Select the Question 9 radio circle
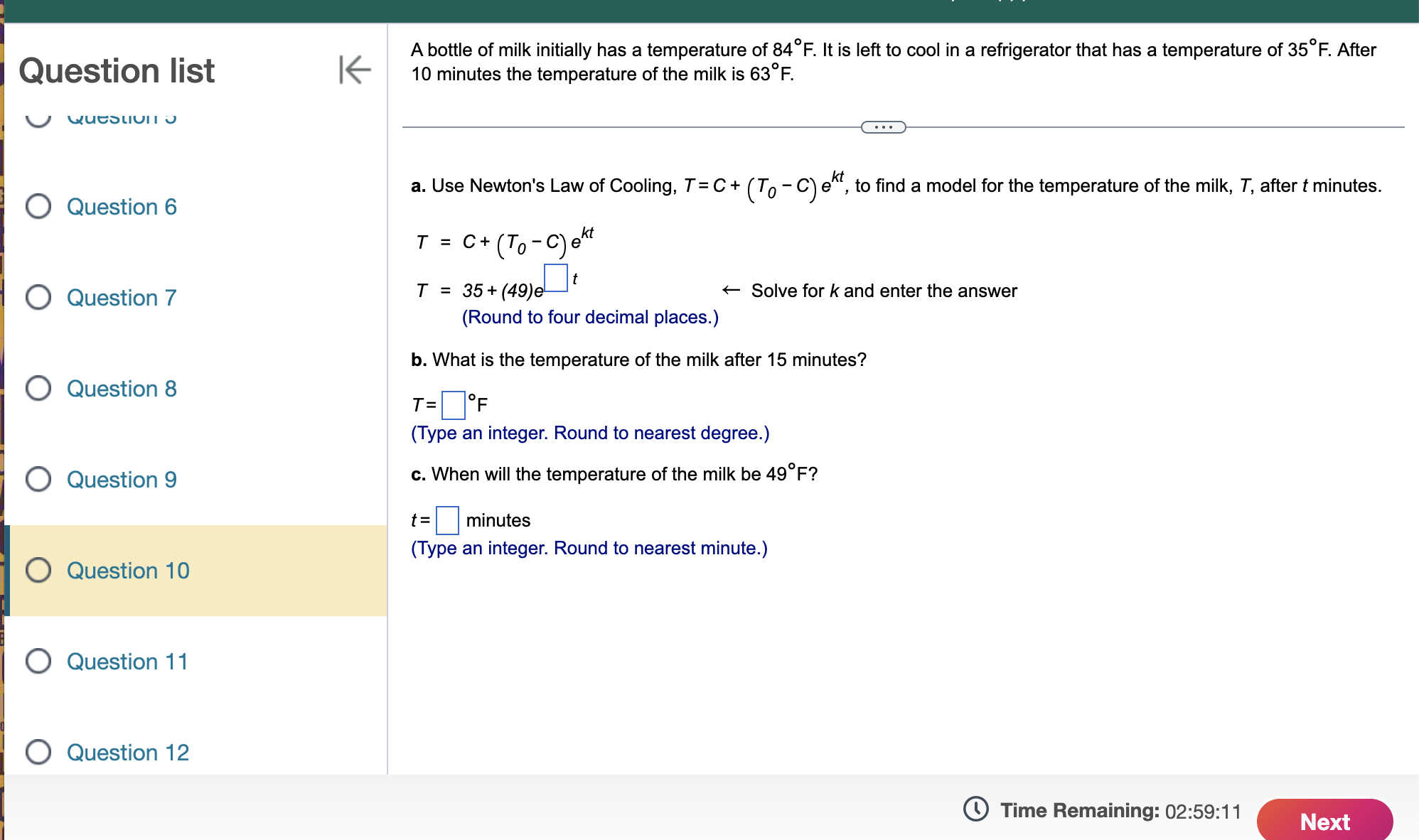Screen dimensions: 1419x840 (38, 480)
